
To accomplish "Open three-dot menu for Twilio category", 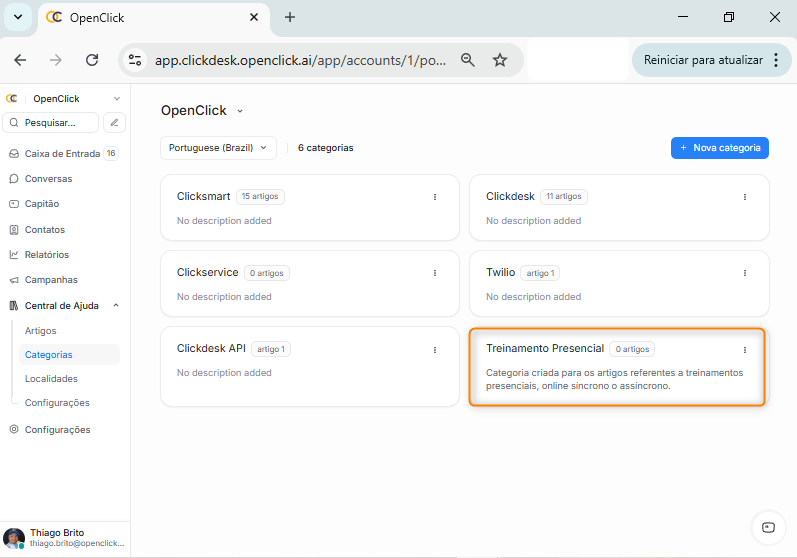I will (745, 273).
